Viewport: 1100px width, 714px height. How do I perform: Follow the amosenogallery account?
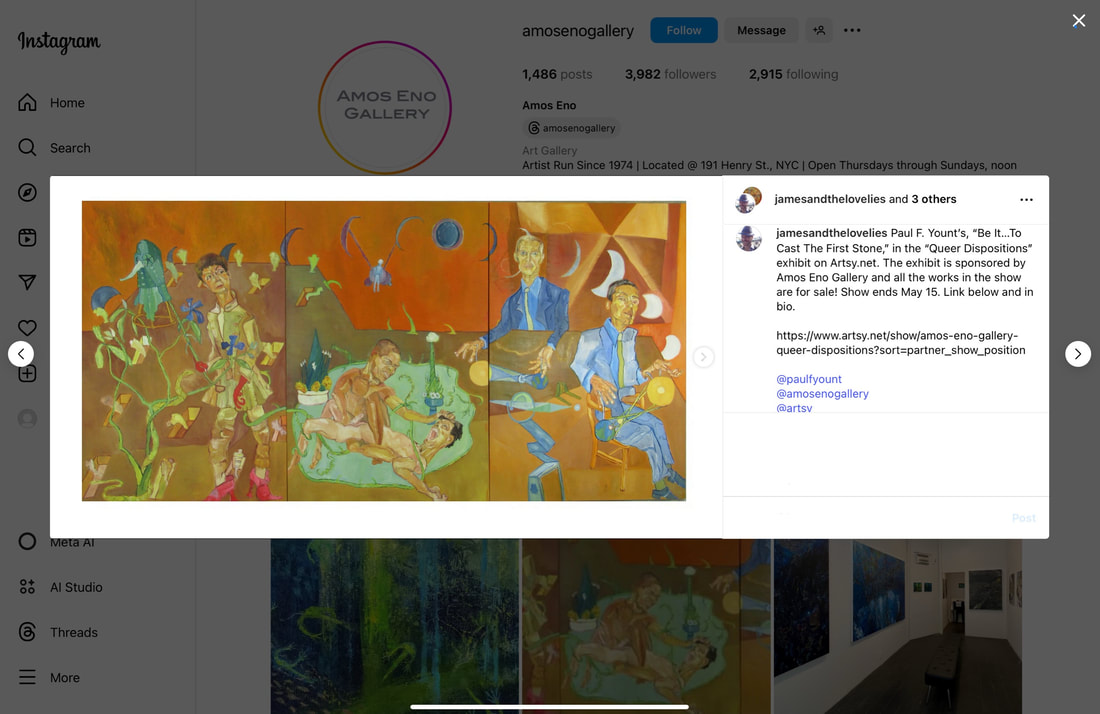tap(684, 30)
